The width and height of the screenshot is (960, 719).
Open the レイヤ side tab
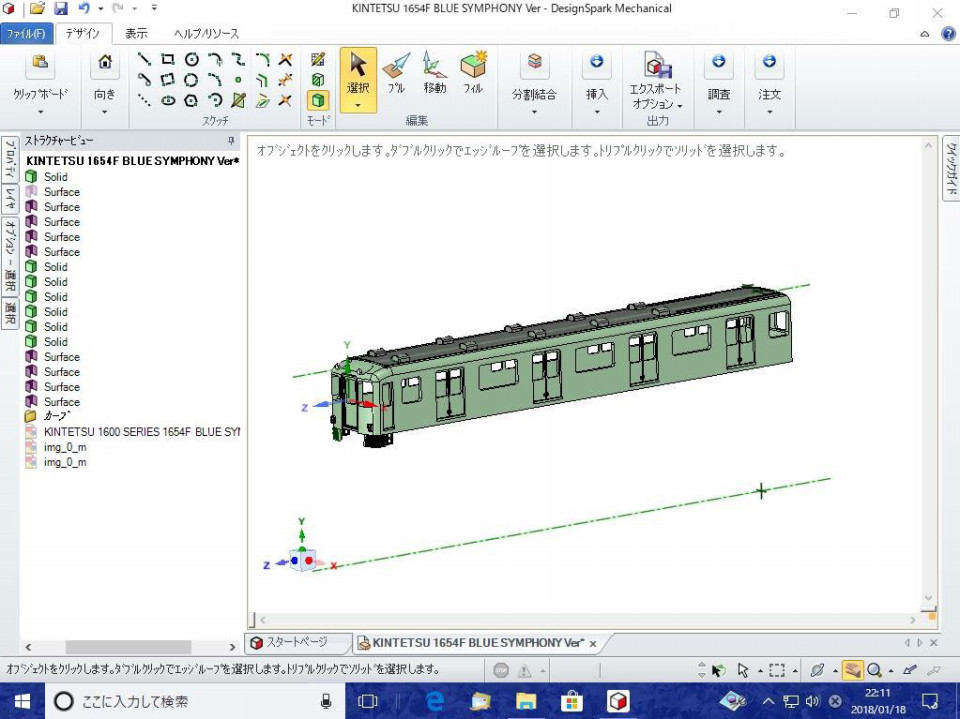(10, 197)
